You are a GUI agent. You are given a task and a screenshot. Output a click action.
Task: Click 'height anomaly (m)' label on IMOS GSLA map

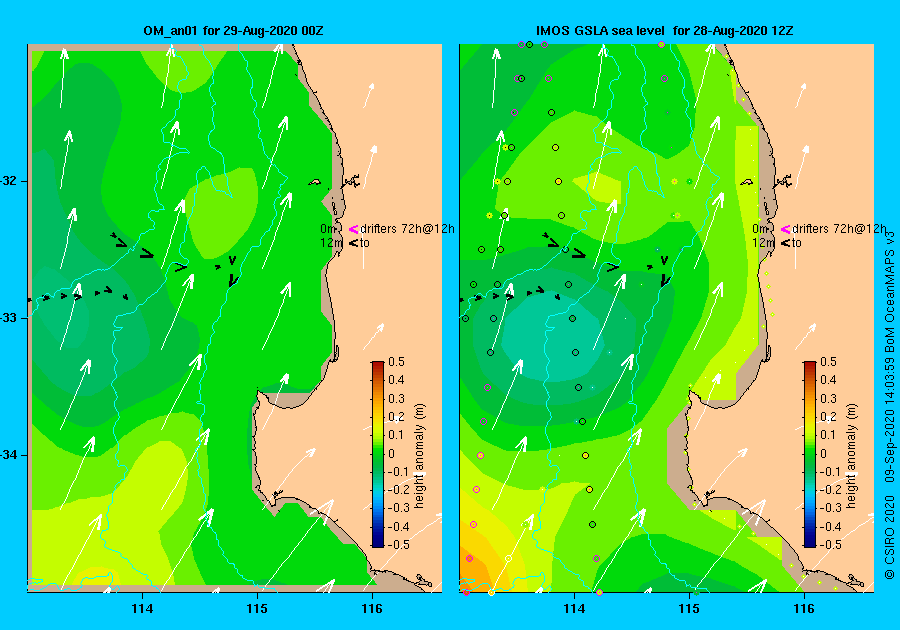(x=851, y=456)
